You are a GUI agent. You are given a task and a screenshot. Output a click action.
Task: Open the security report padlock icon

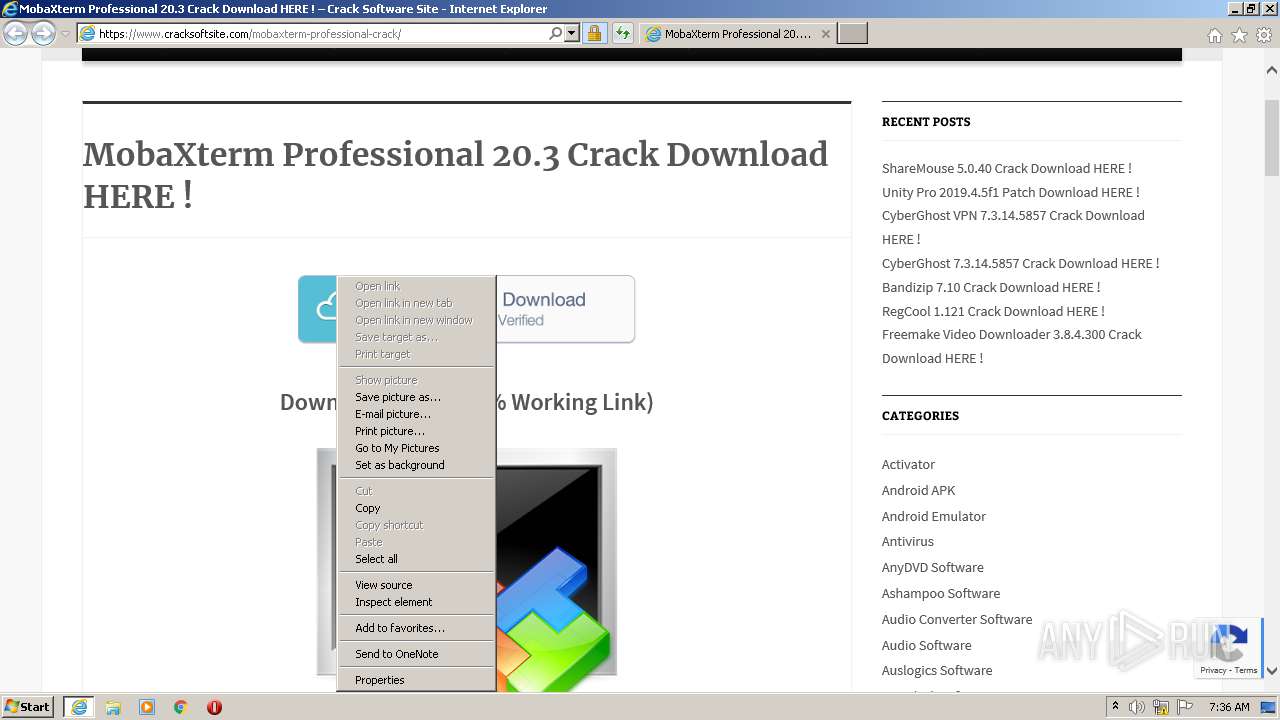[x=594, y=34]
